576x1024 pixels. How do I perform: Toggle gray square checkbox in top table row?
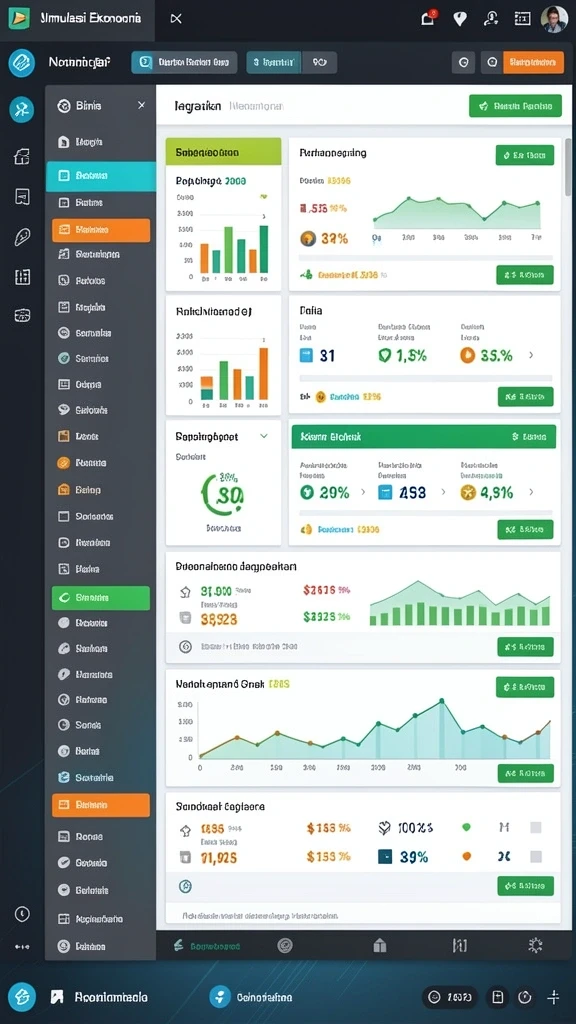536,827
